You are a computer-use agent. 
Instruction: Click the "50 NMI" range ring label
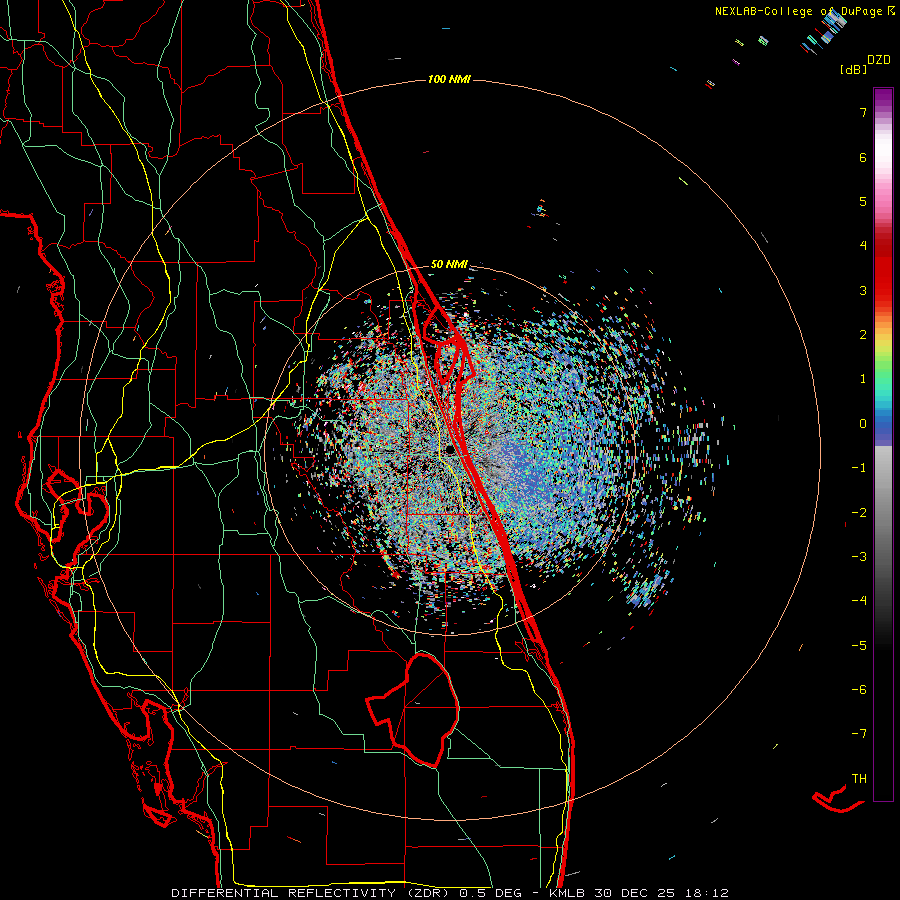(x=449, y=264)
